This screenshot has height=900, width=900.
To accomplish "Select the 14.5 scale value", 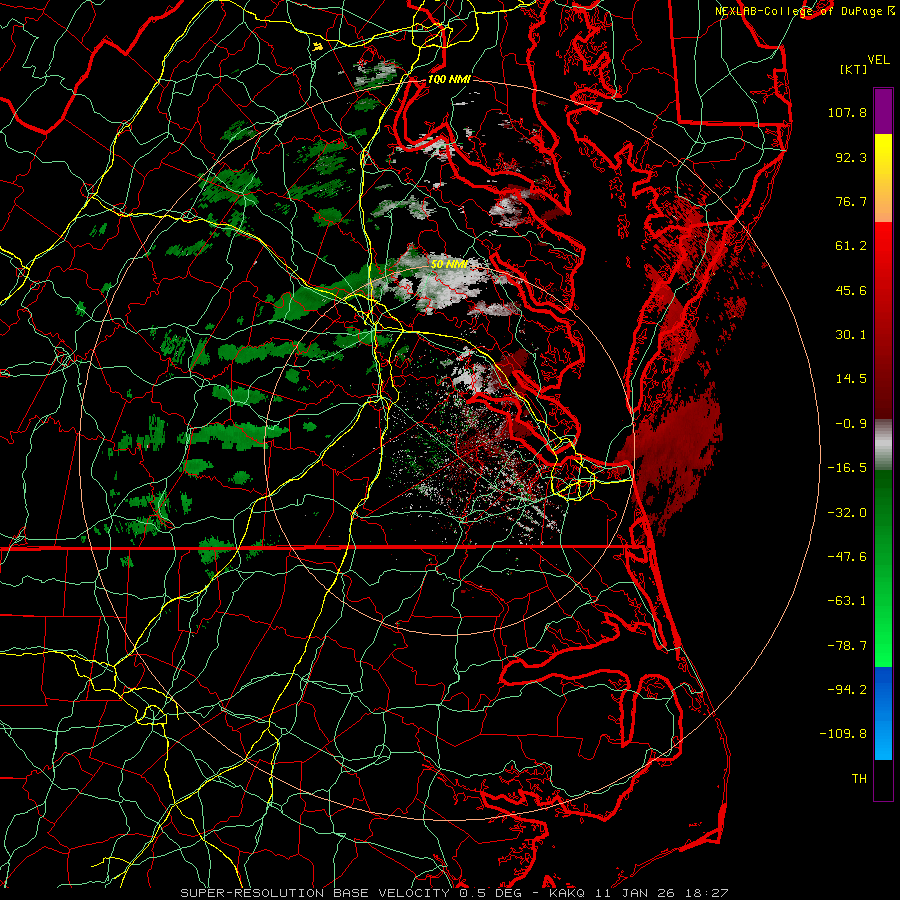I will pos(851,379).
